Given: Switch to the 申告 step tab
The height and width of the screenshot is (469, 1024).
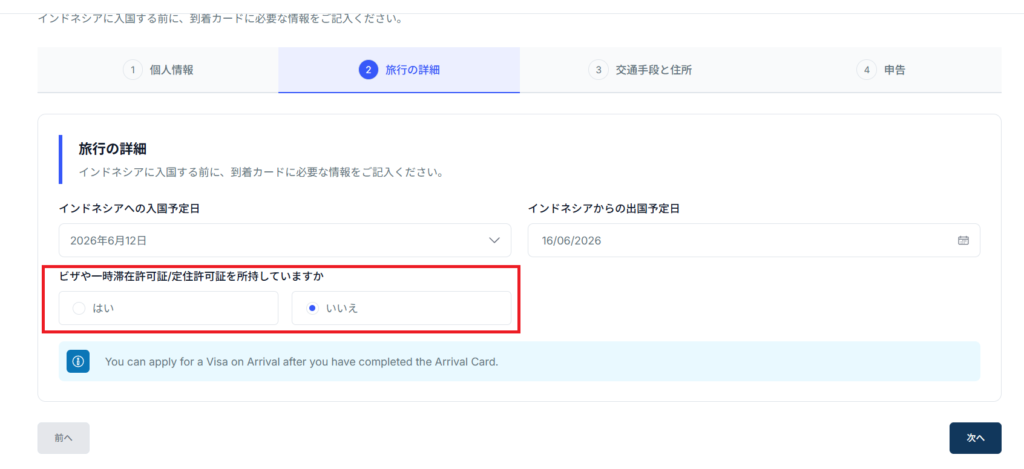Looking at the screenshot, I should click(881, 70).
